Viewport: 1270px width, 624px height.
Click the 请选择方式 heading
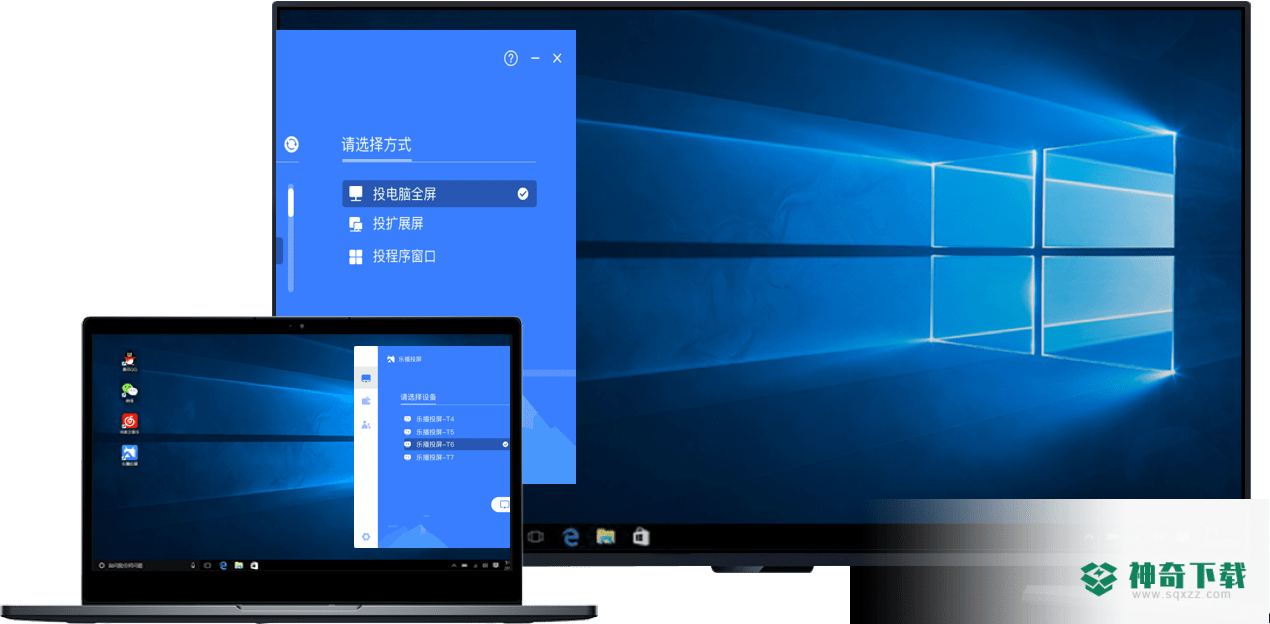[376, 145]
